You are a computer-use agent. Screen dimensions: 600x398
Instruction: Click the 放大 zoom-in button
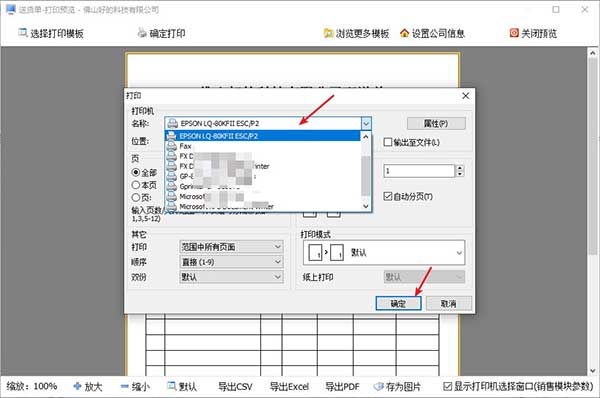88,387
